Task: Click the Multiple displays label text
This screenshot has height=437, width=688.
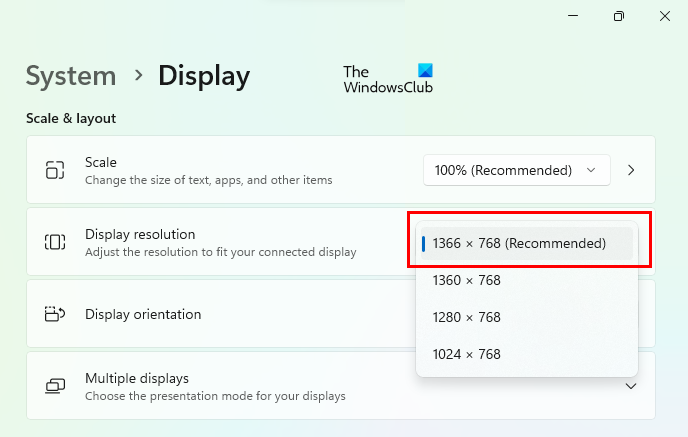Action: [x=137, y=378]
